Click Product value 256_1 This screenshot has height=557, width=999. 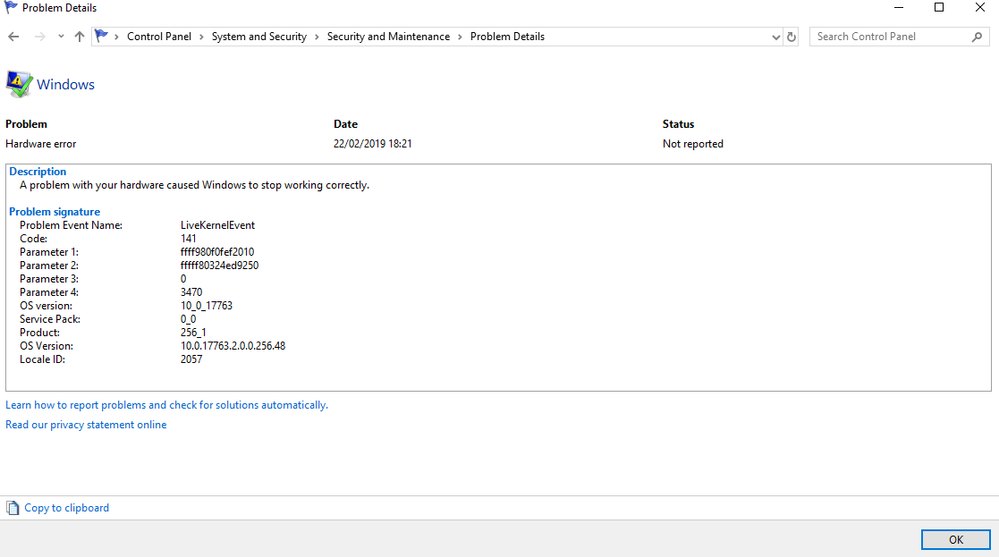pos(193,332)
